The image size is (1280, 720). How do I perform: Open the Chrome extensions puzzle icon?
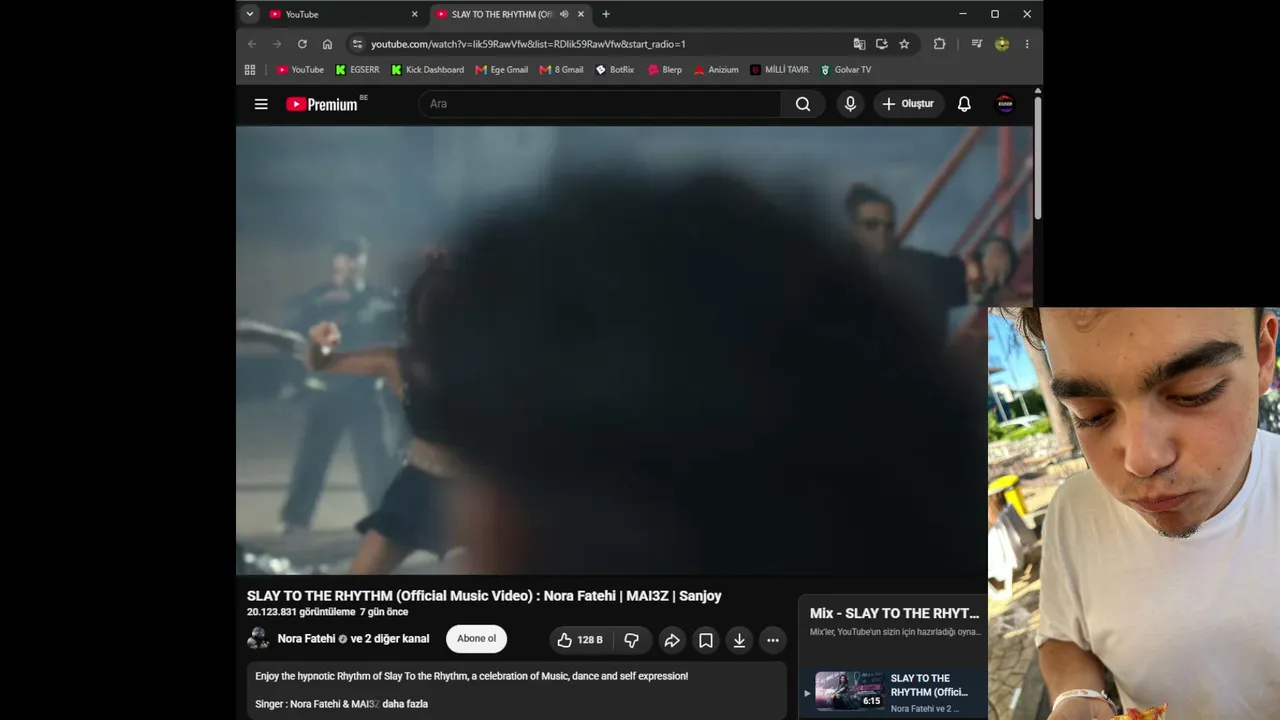(939, 44)
